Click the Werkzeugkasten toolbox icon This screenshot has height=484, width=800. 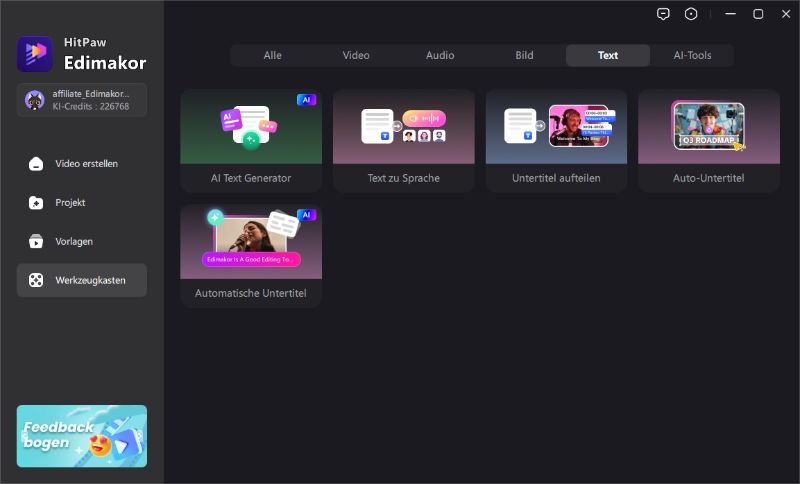point(36,281)
